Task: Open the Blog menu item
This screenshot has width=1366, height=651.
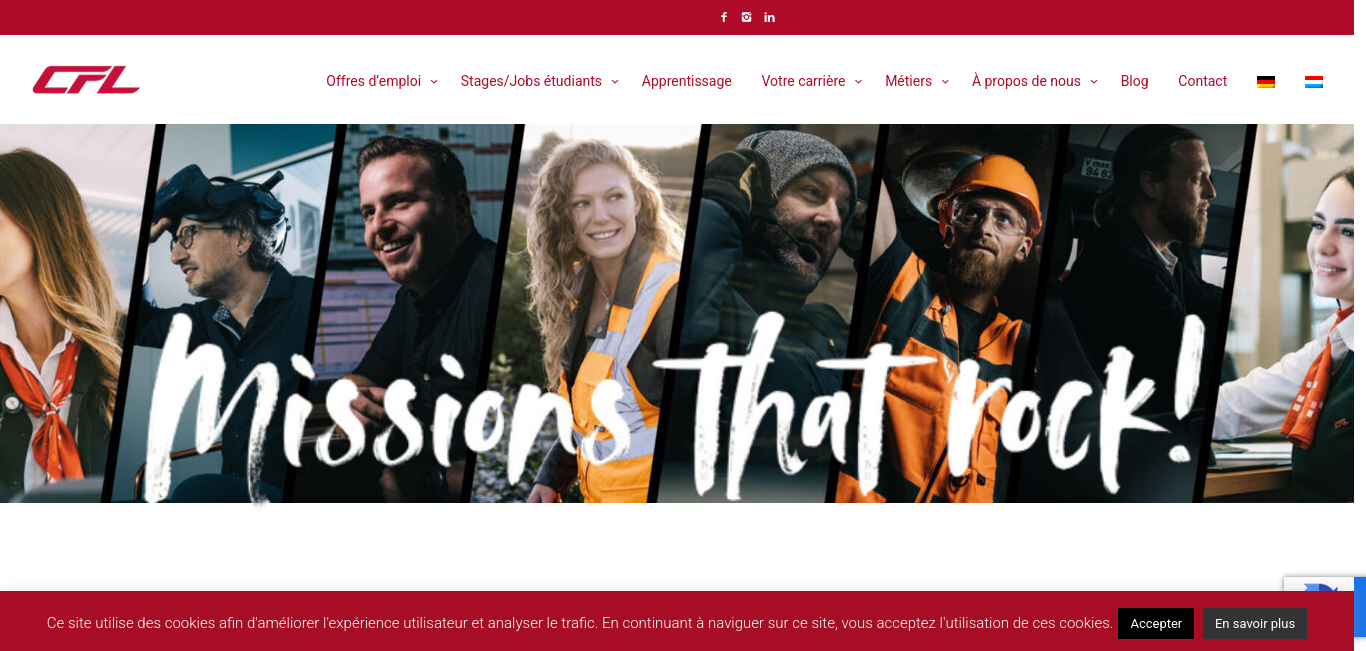Action: (1135, 81)
